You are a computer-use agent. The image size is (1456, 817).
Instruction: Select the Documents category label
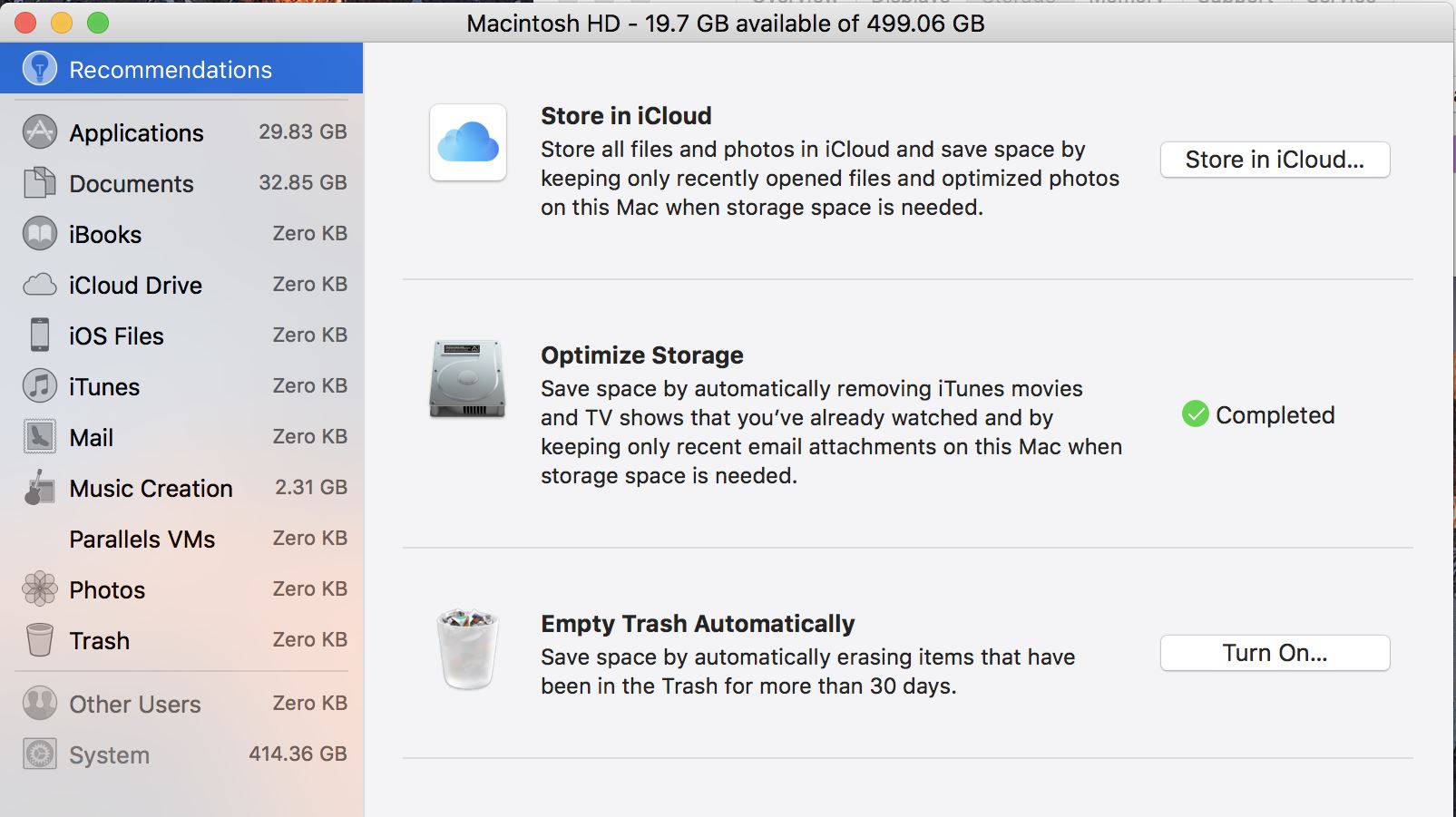132,184
